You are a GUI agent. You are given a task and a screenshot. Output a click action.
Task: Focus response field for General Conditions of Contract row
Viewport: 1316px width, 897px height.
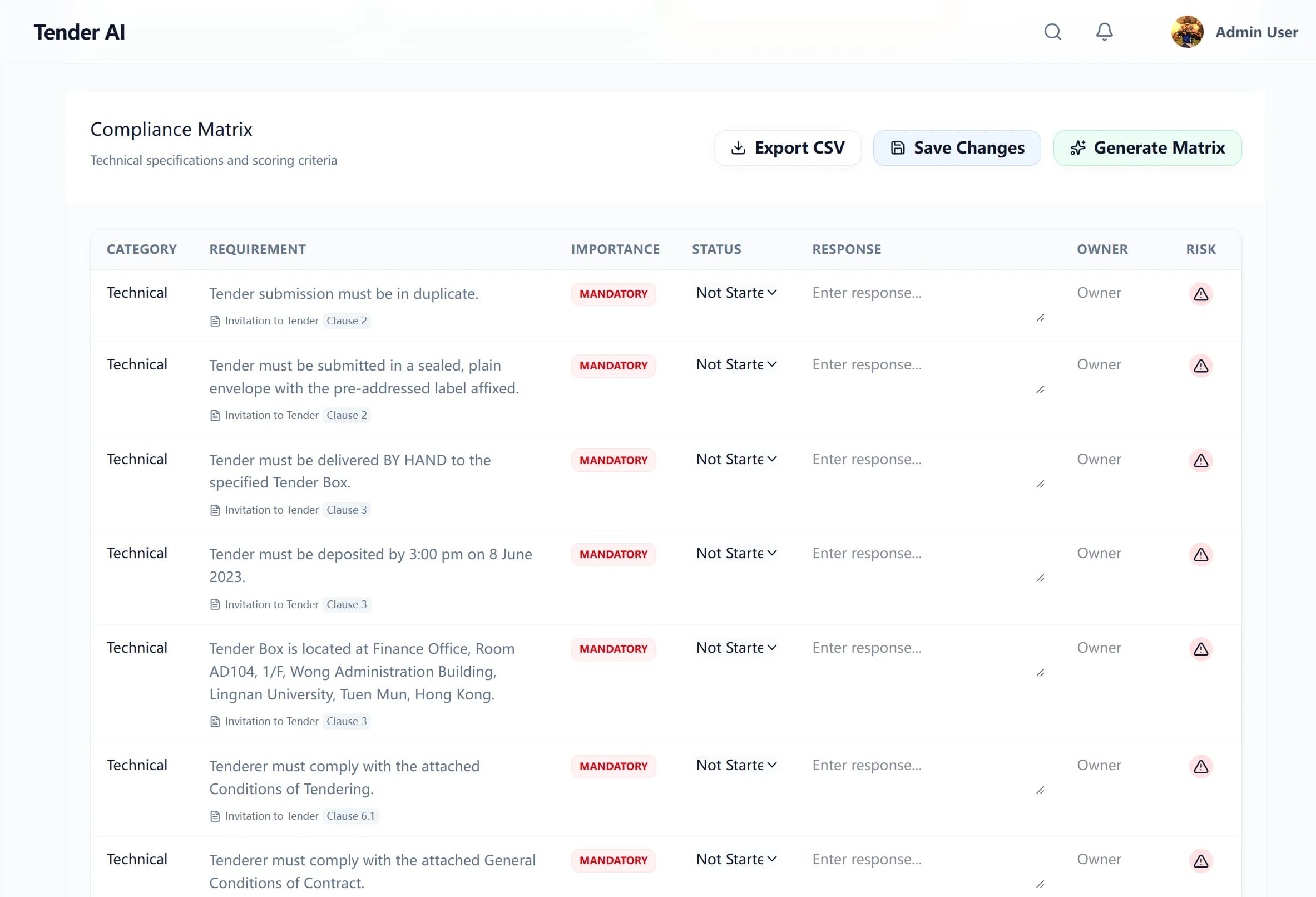click(x=928, y=869)
